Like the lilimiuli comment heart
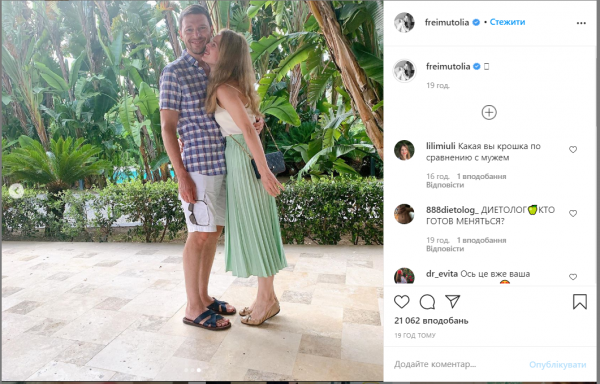This screenshot has height=384, width=600. point(572,149)
